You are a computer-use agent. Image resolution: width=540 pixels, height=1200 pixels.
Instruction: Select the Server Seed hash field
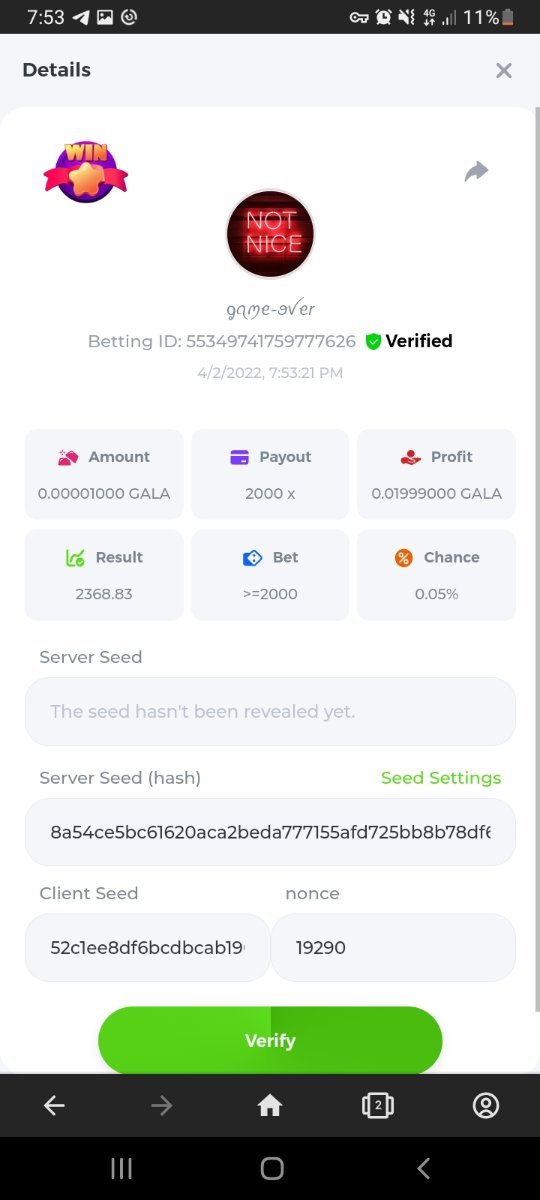pos(270,832)
